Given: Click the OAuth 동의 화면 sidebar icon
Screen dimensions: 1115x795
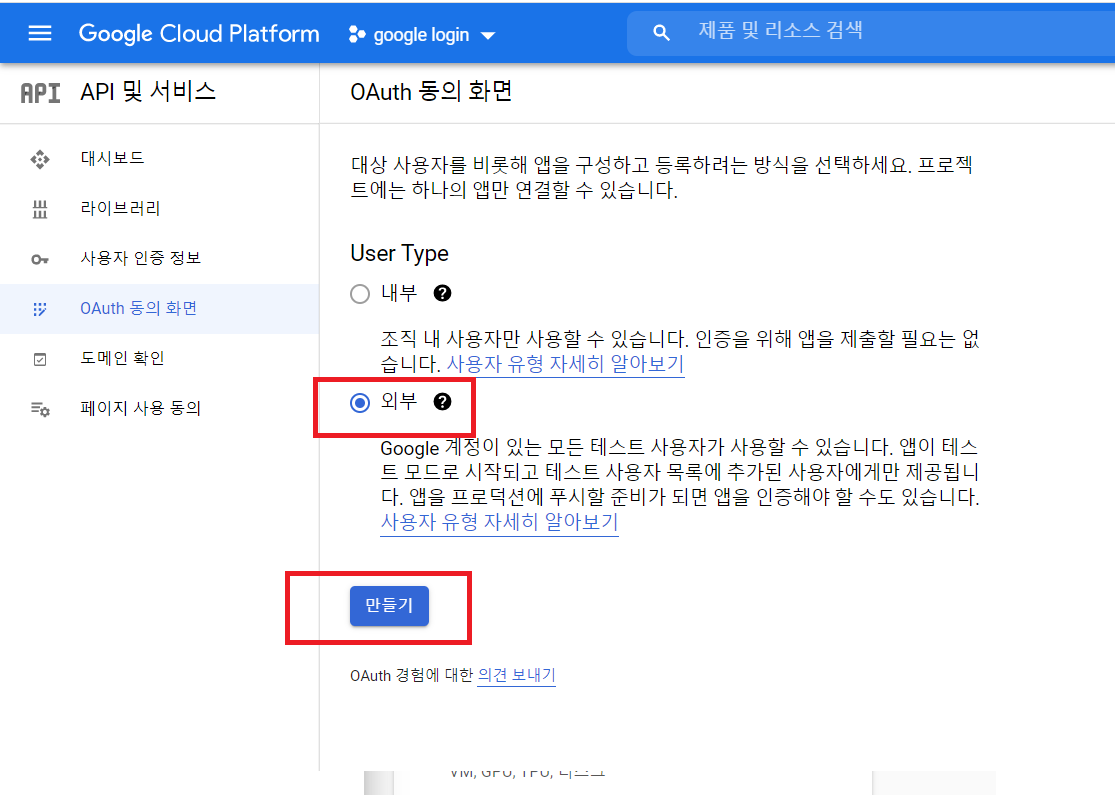Looking at the screenshot, I should [40, 309].
